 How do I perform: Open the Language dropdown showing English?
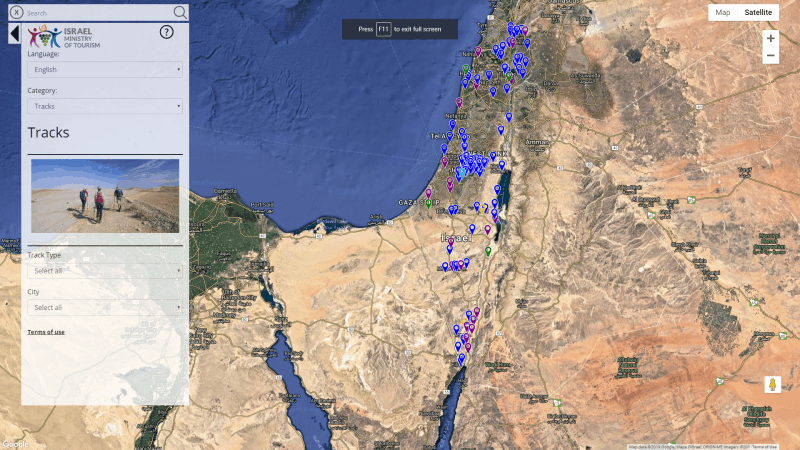tap(105, 70)
